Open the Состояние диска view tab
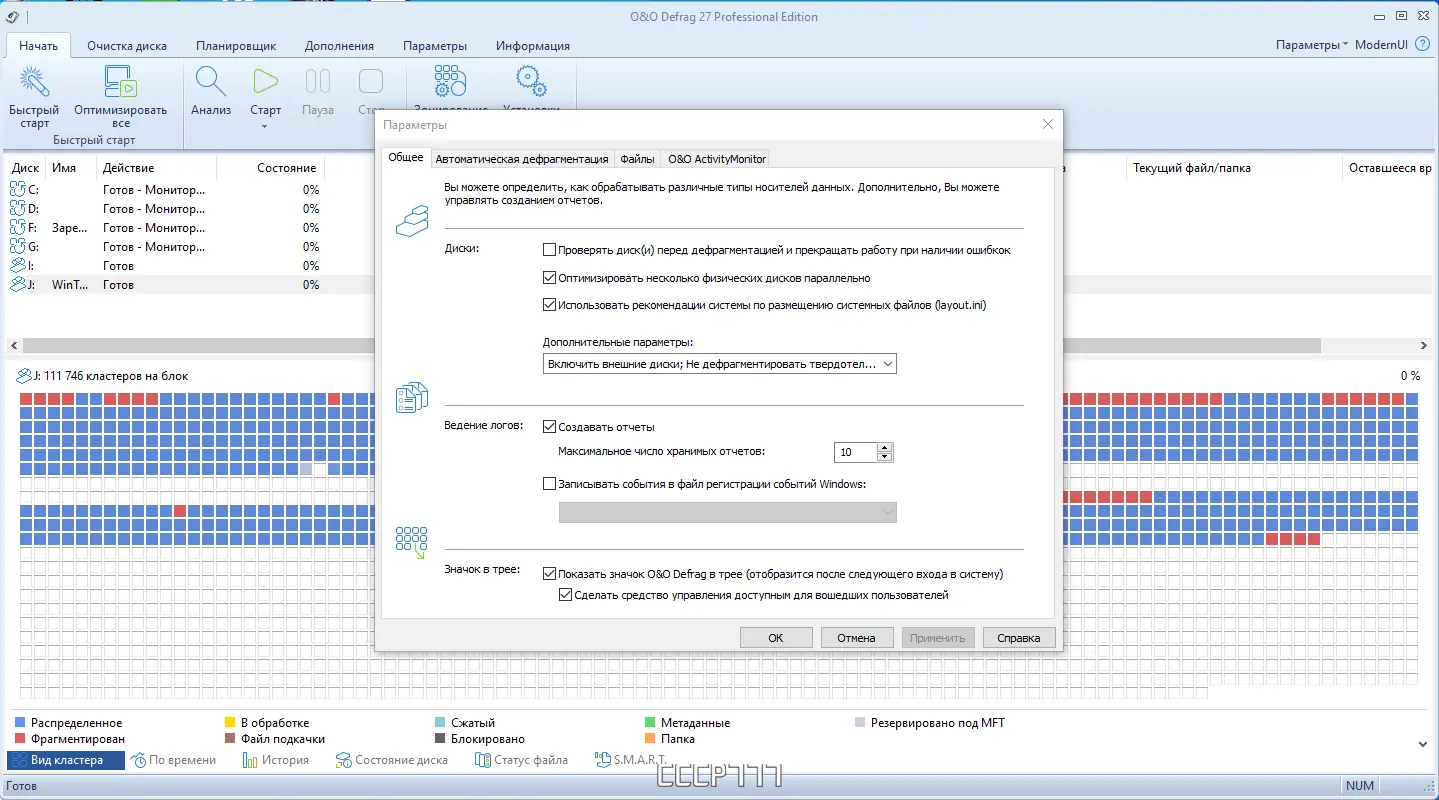This screenshot has width=1439, height=800. coord(392,760)
